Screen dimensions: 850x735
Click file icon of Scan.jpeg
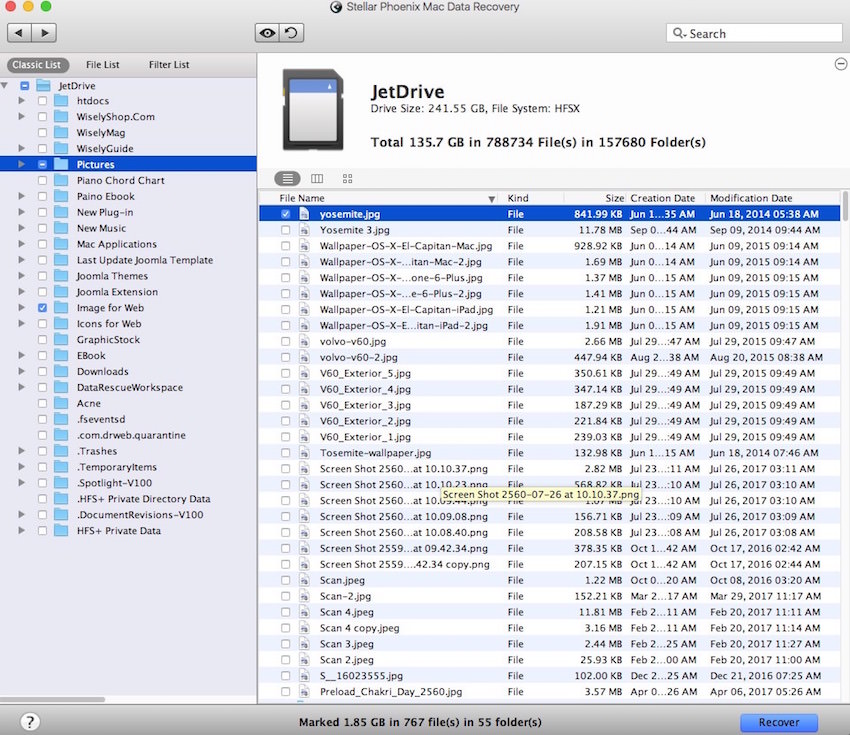coord(304,580)
